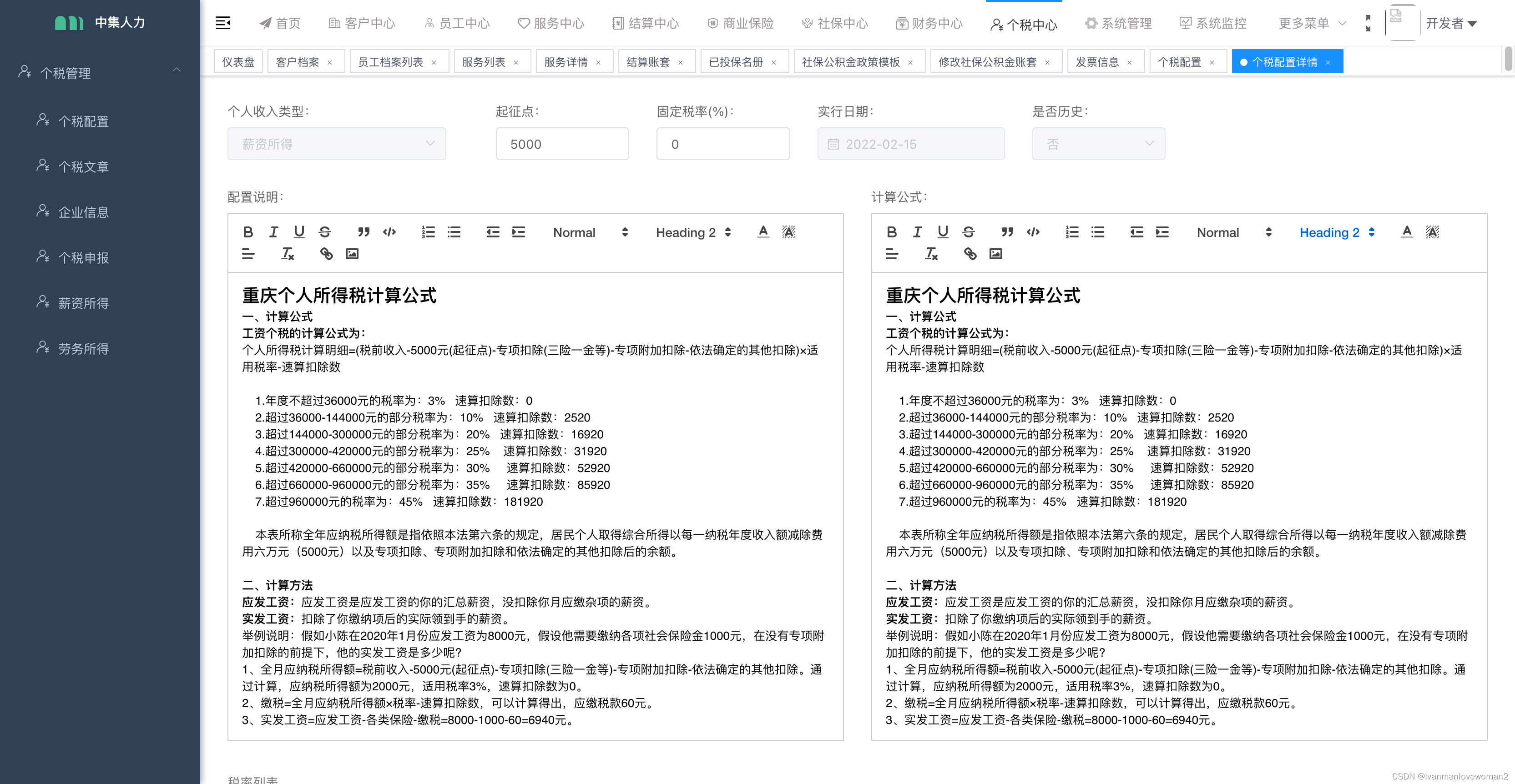Switch to the 仪表盘 tab
Viewport: 1515px width, 784px height.
coord(238,62)
